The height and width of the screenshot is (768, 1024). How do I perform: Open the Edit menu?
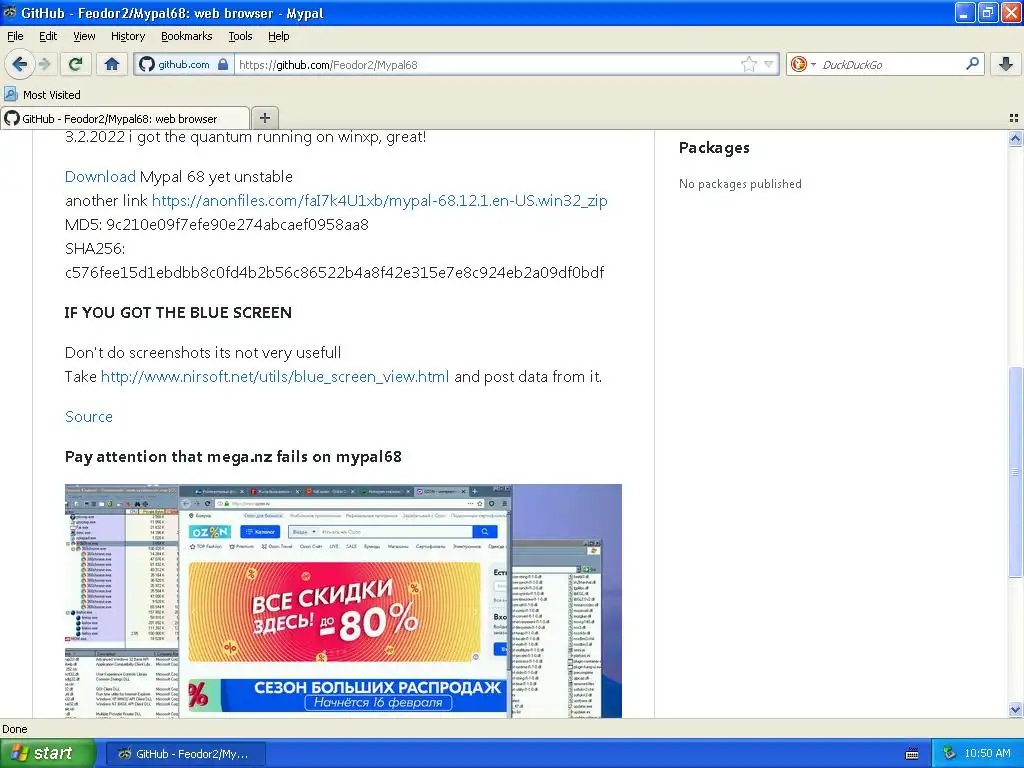point(48,36)
